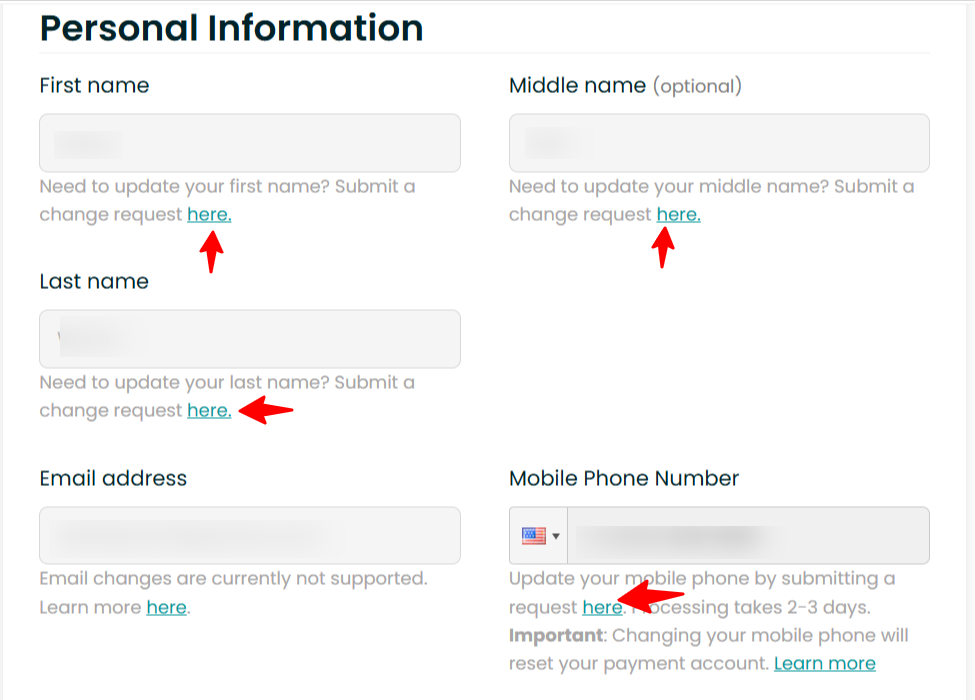Screen dimensions: 975x700
Task: Click the US flag icon
Action: click(533, 536)
